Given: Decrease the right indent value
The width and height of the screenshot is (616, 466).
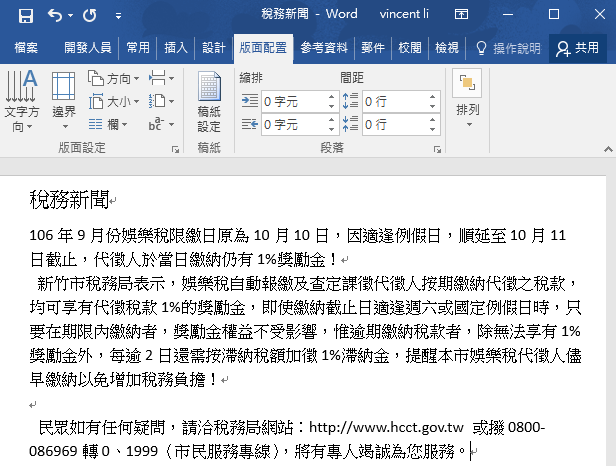Looking at the screenshot, I should pos(332,130).
